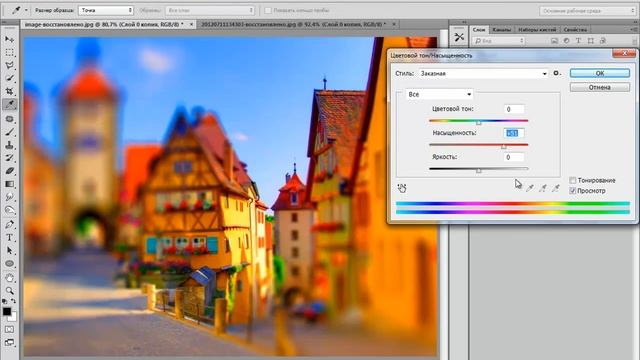The width and height of the screenshot is (640, 360).
Task: Swap foreground and background colors
Action: [13, 301]
